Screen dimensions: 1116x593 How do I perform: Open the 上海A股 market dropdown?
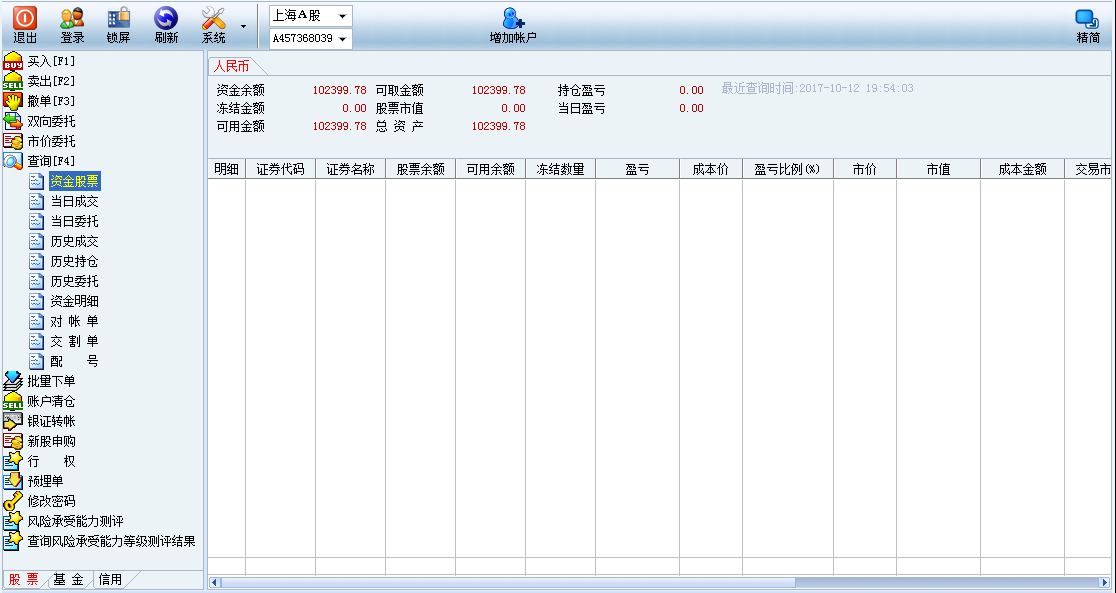[x=310, y=16]
